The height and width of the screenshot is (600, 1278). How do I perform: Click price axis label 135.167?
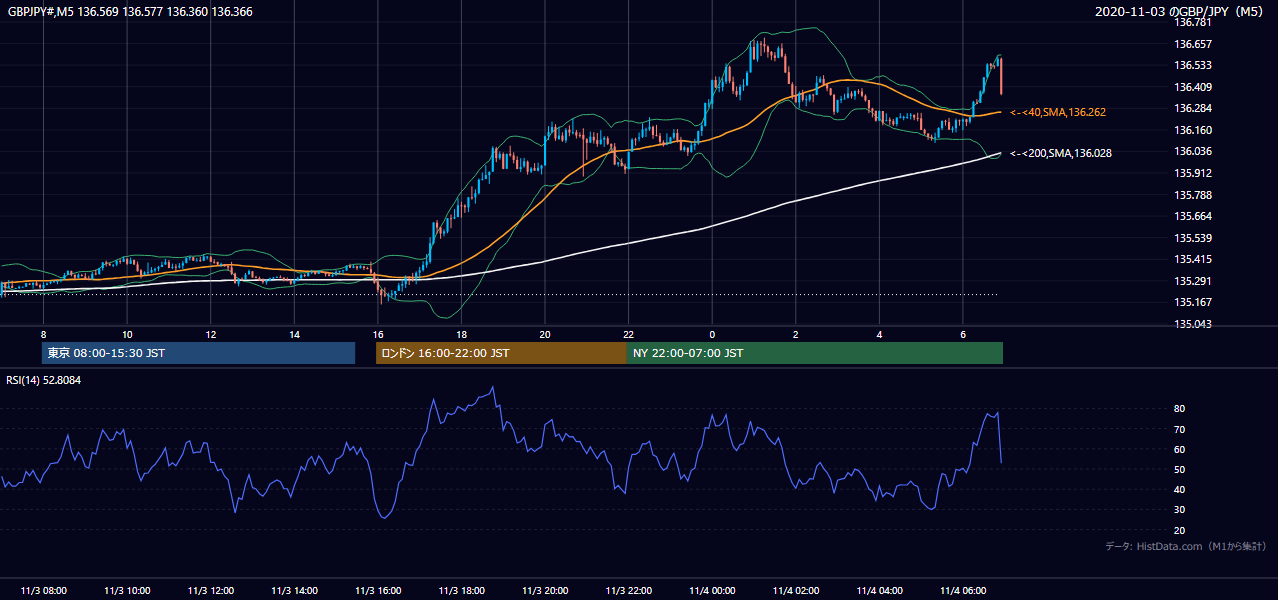coord(1194,302)
